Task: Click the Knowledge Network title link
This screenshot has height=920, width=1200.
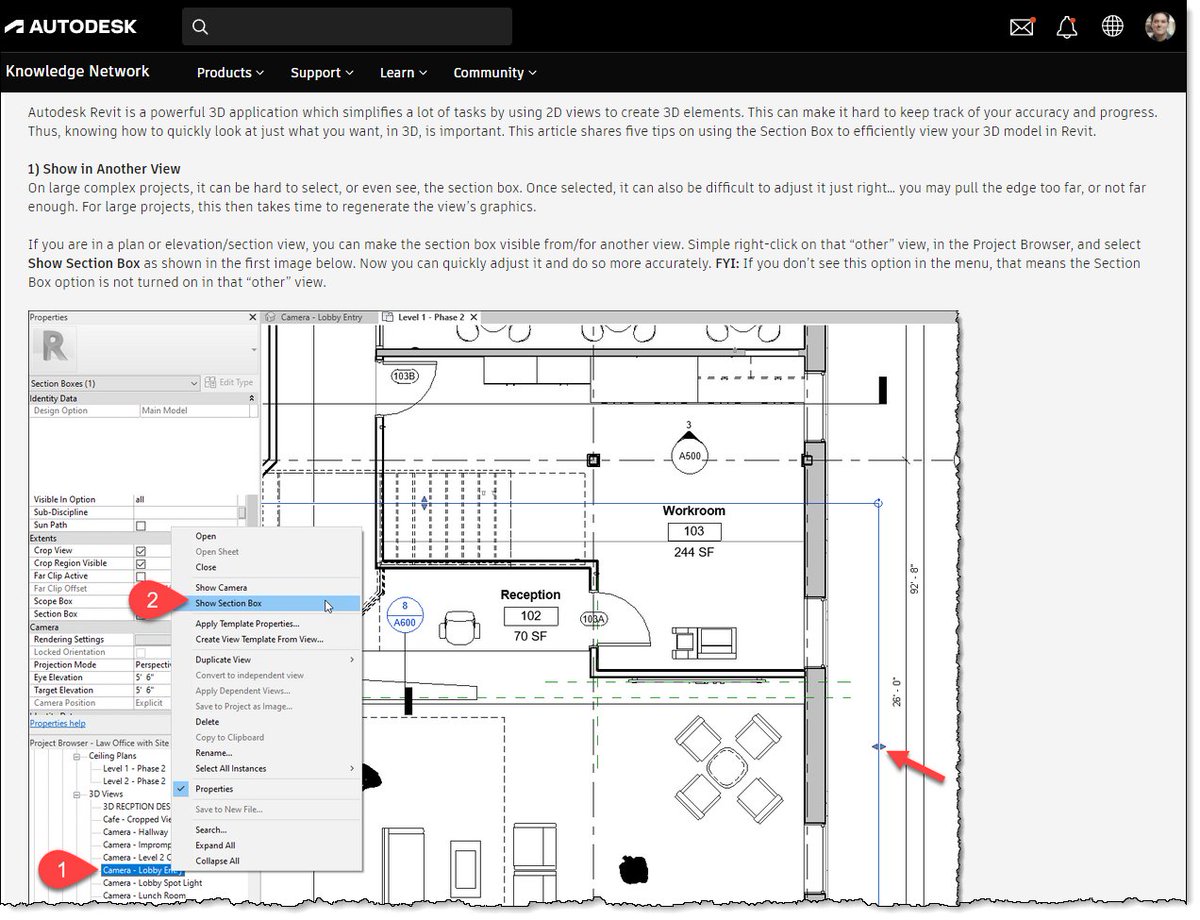Action: tap(77, 71)
